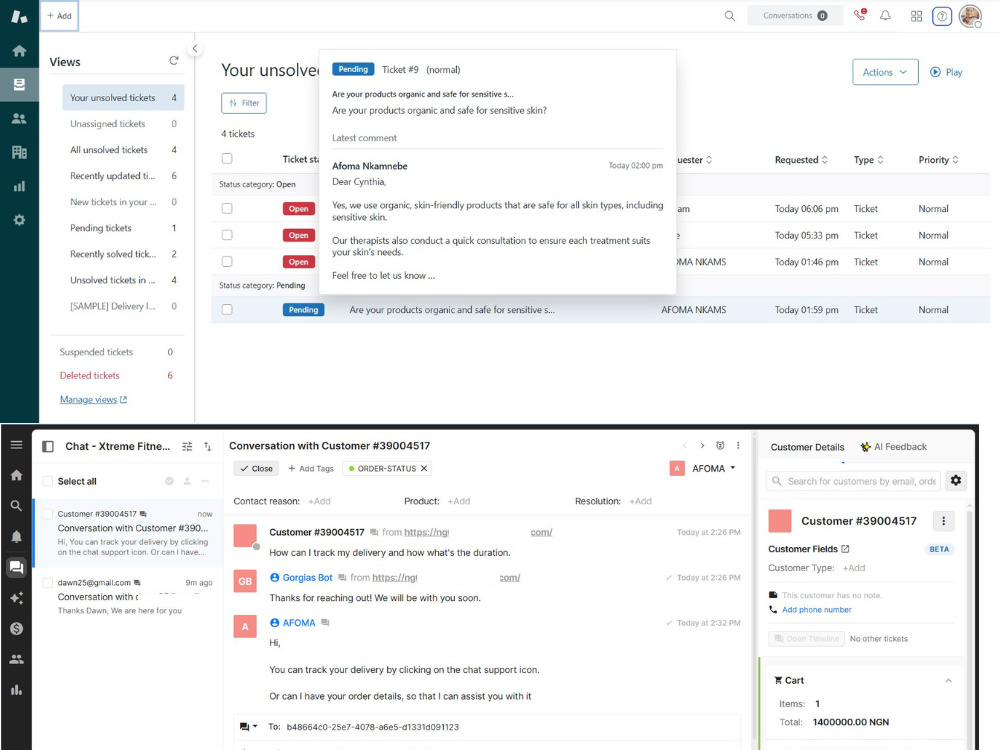Click the Play button
1000x750 pixels.
coord(946,72)
